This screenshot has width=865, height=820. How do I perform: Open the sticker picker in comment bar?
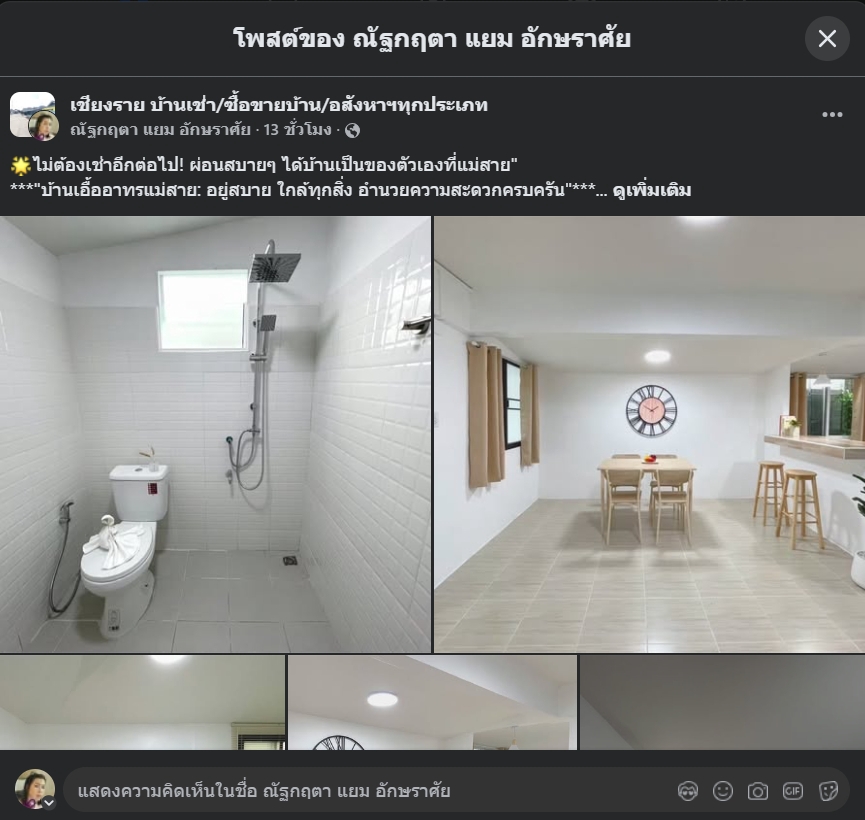828,791
